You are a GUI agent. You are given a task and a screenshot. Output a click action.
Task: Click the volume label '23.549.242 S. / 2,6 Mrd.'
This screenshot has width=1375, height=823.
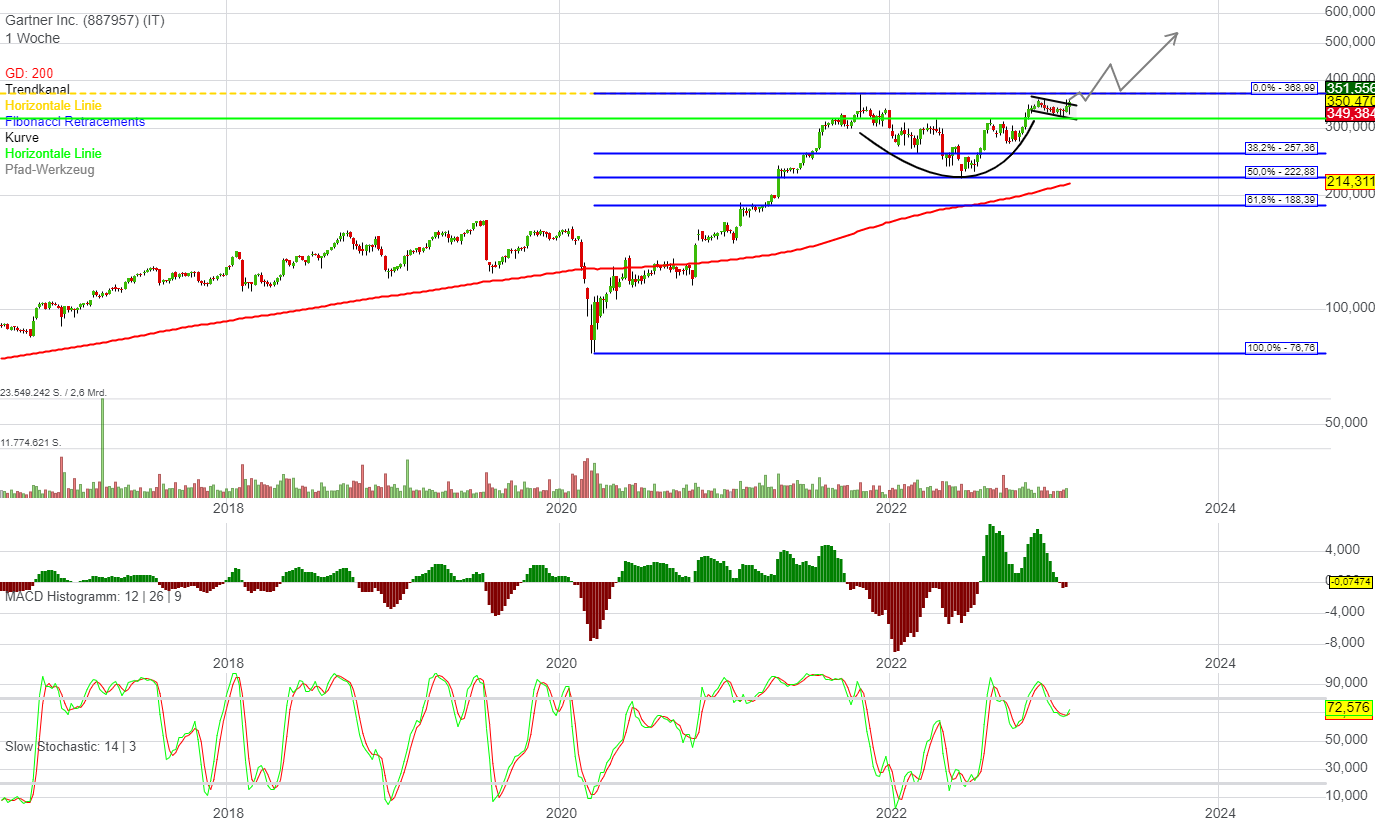(54, 393)
